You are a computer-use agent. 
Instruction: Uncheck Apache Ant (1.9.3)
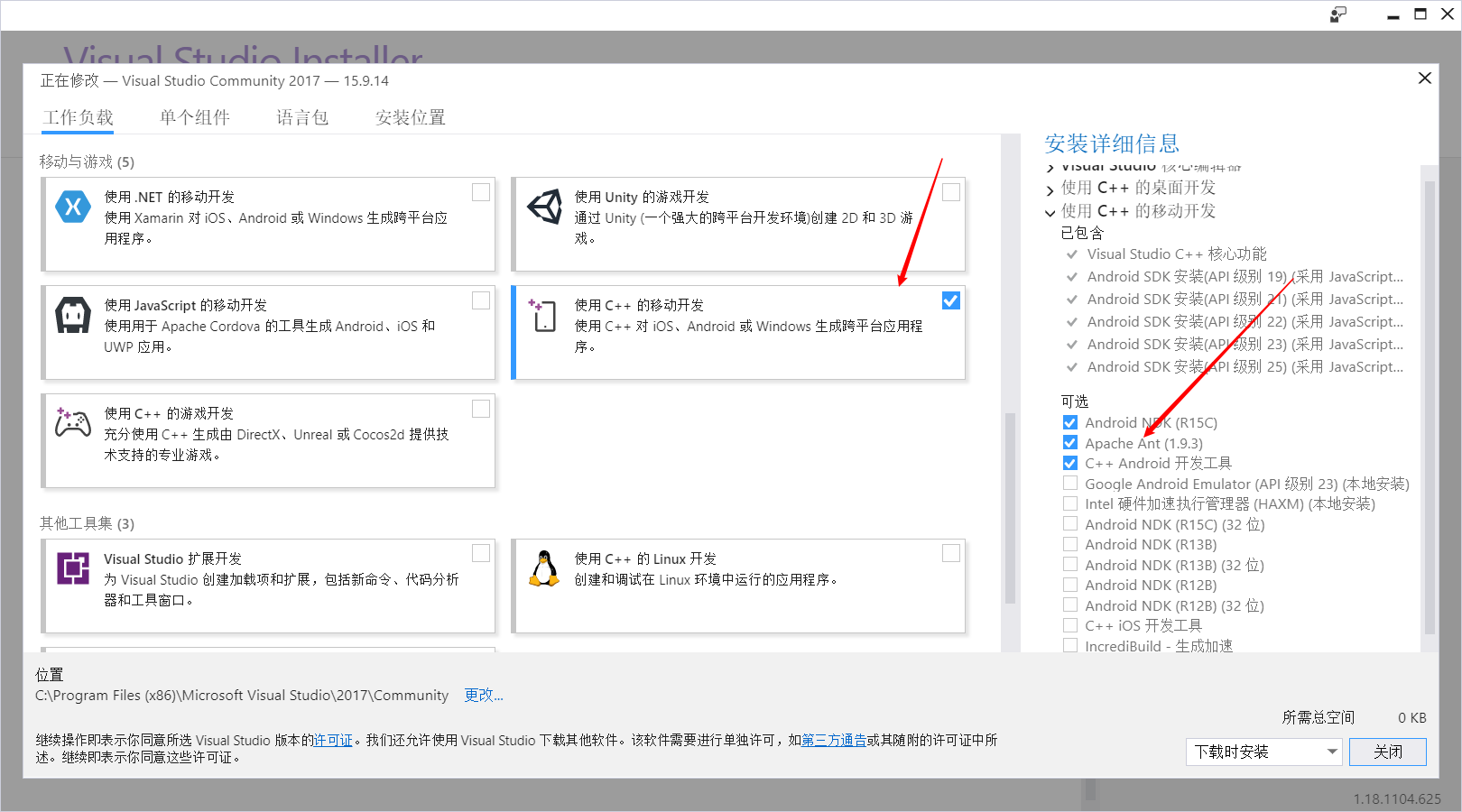coord(1069,442)
